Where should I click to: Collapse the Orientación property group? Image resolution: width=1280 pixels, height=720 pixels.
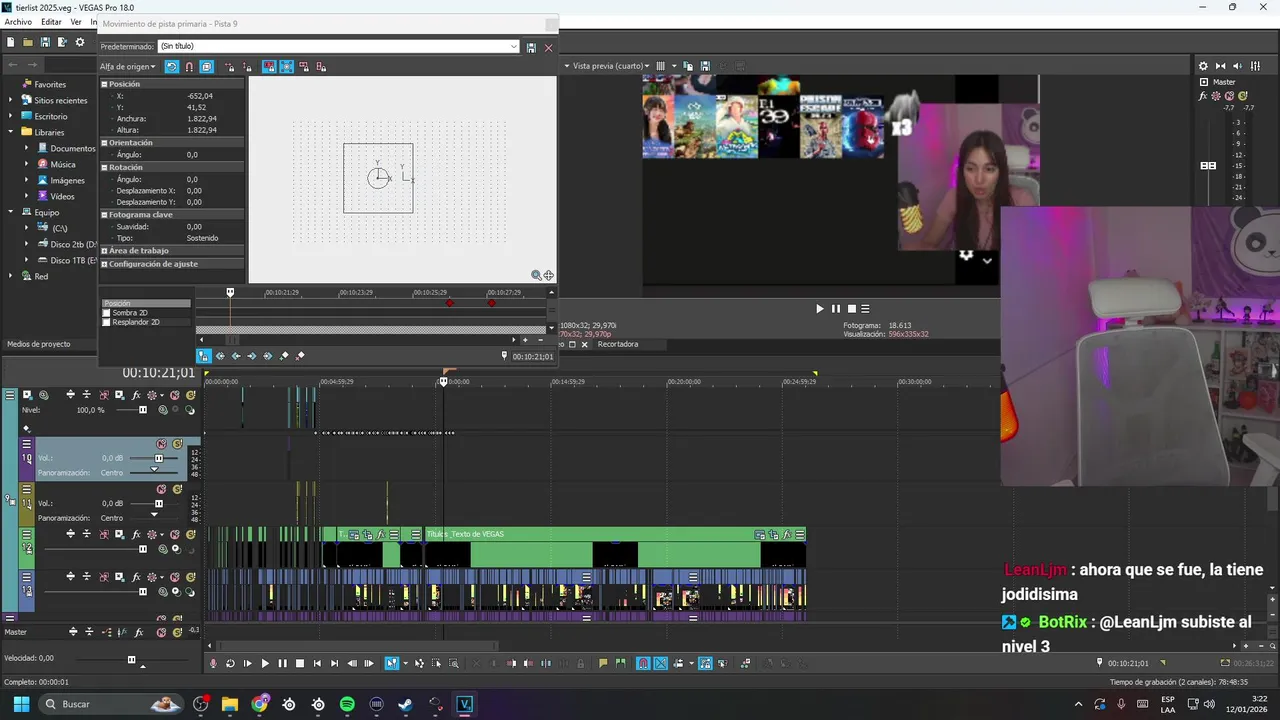[104, 143]
